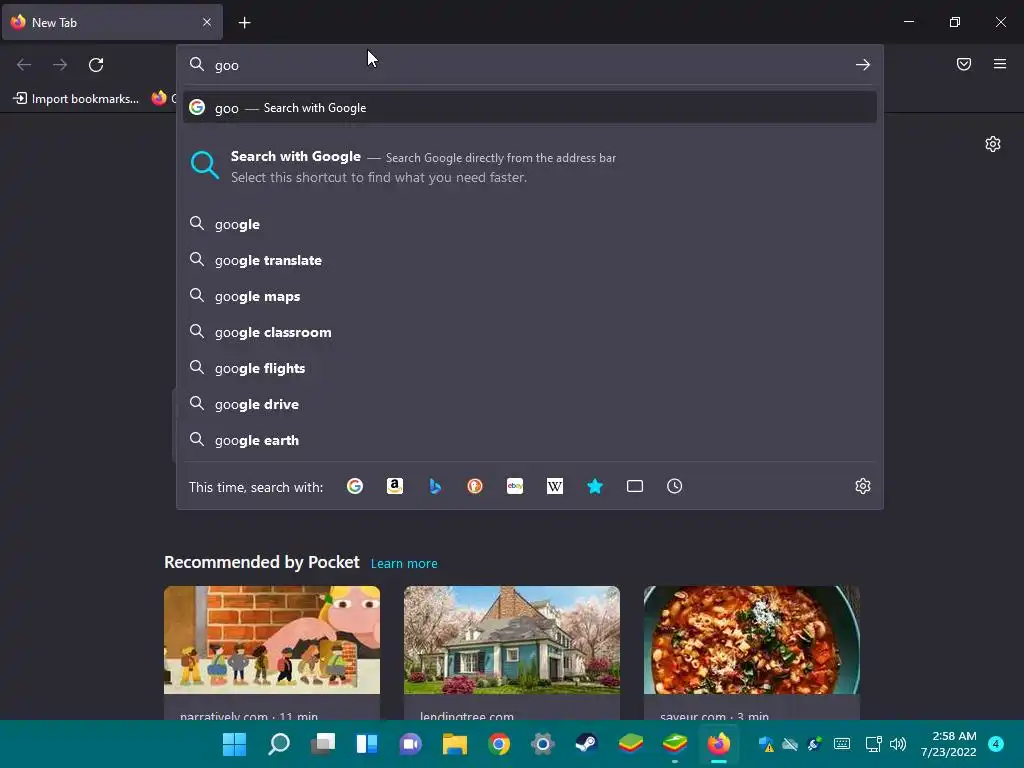
Task: Open Windows taskbar search
Action: click(x=279, y=743)
